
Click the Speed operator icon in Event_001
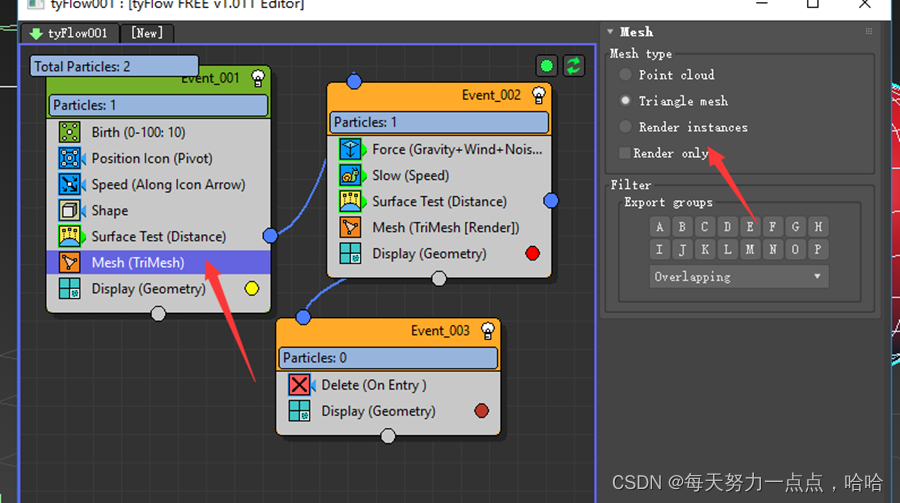(x=69, y=184)
